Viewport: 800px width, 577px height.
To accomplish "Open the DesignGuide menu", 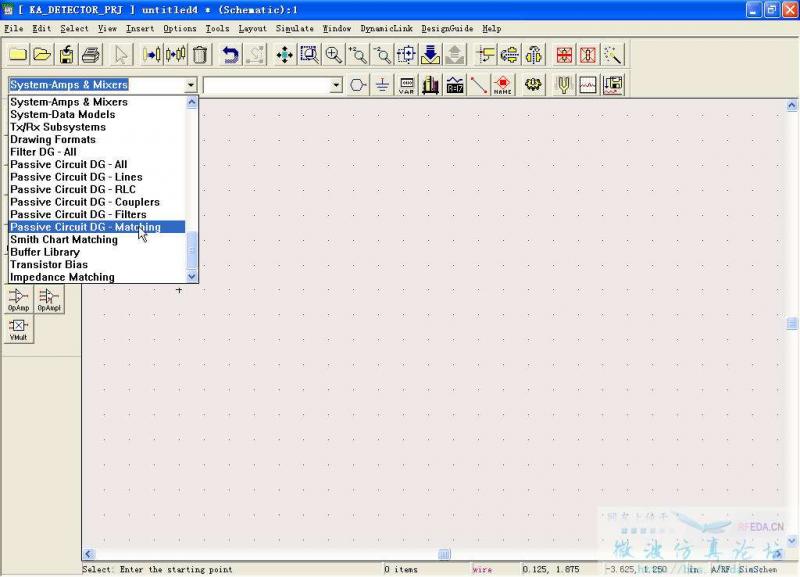I will 447,29.
